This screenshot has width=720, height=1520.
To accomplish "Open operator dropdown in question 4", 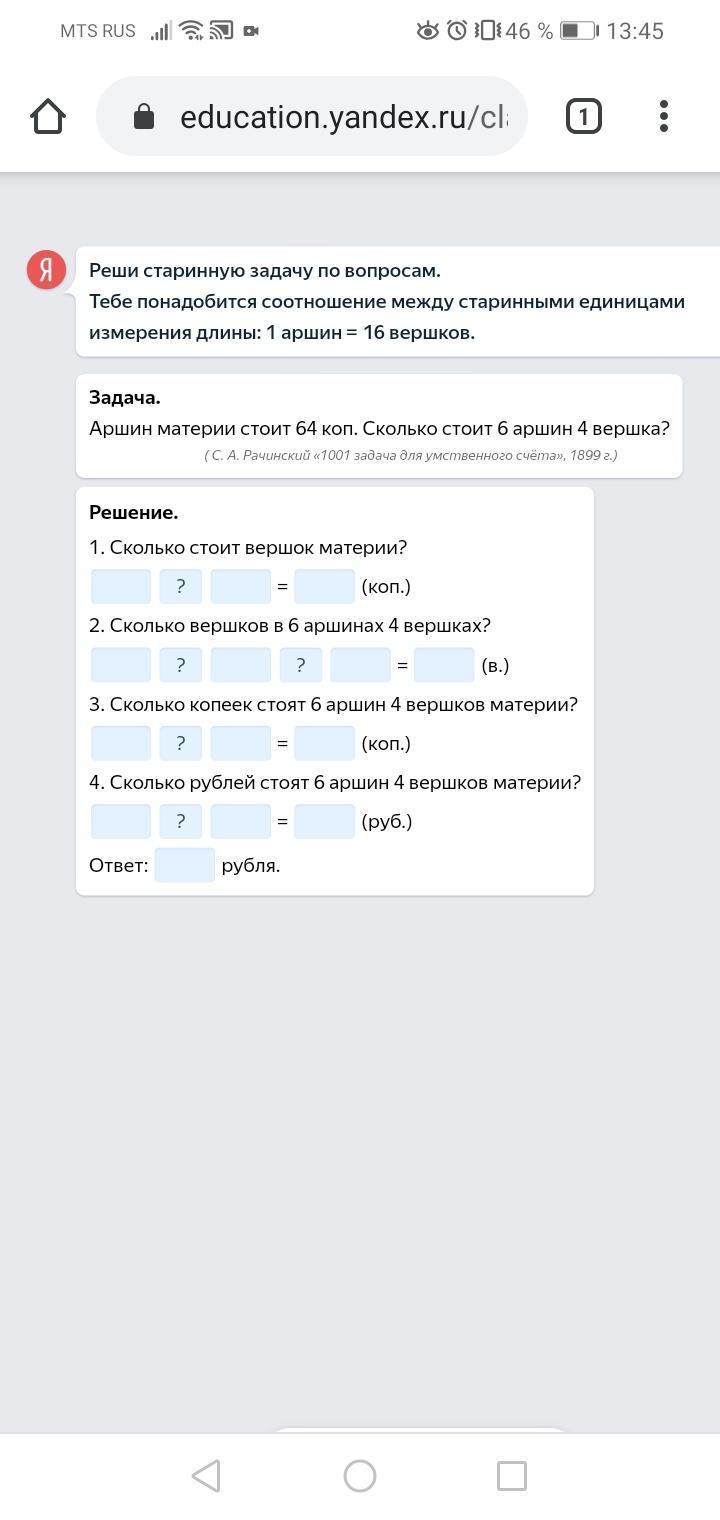I will click(180, 821).
